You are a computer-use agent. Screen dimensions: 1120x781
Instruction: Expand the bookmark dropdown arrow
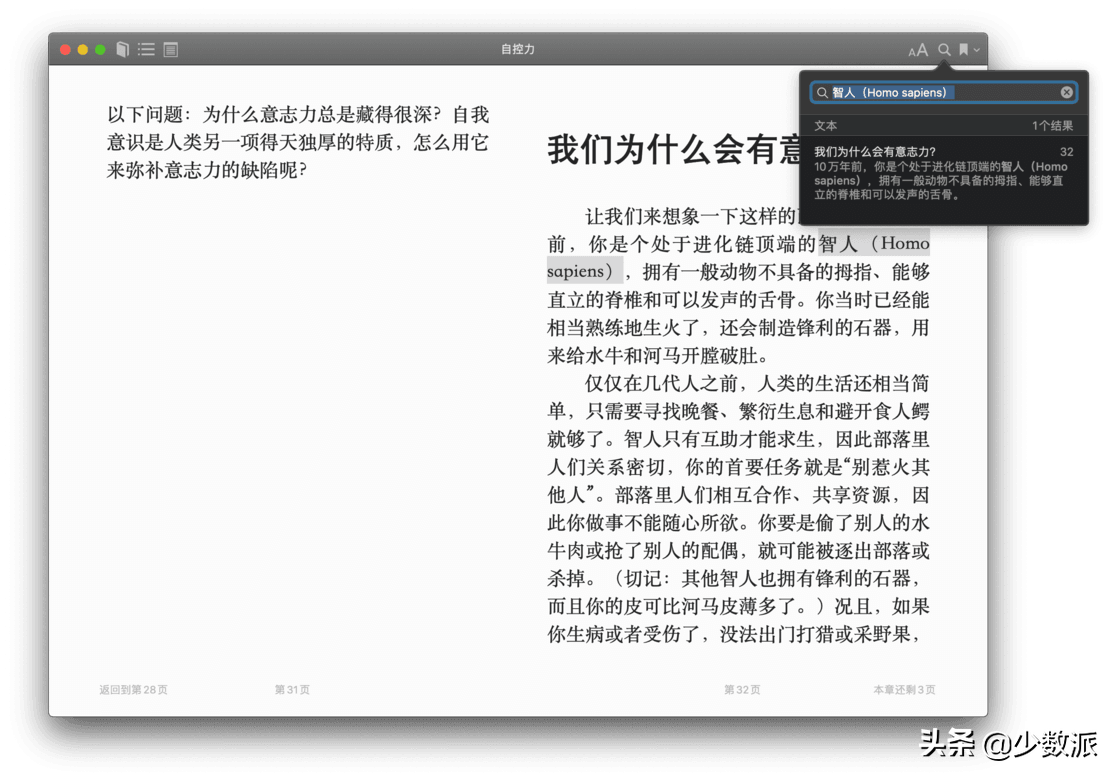976,50
